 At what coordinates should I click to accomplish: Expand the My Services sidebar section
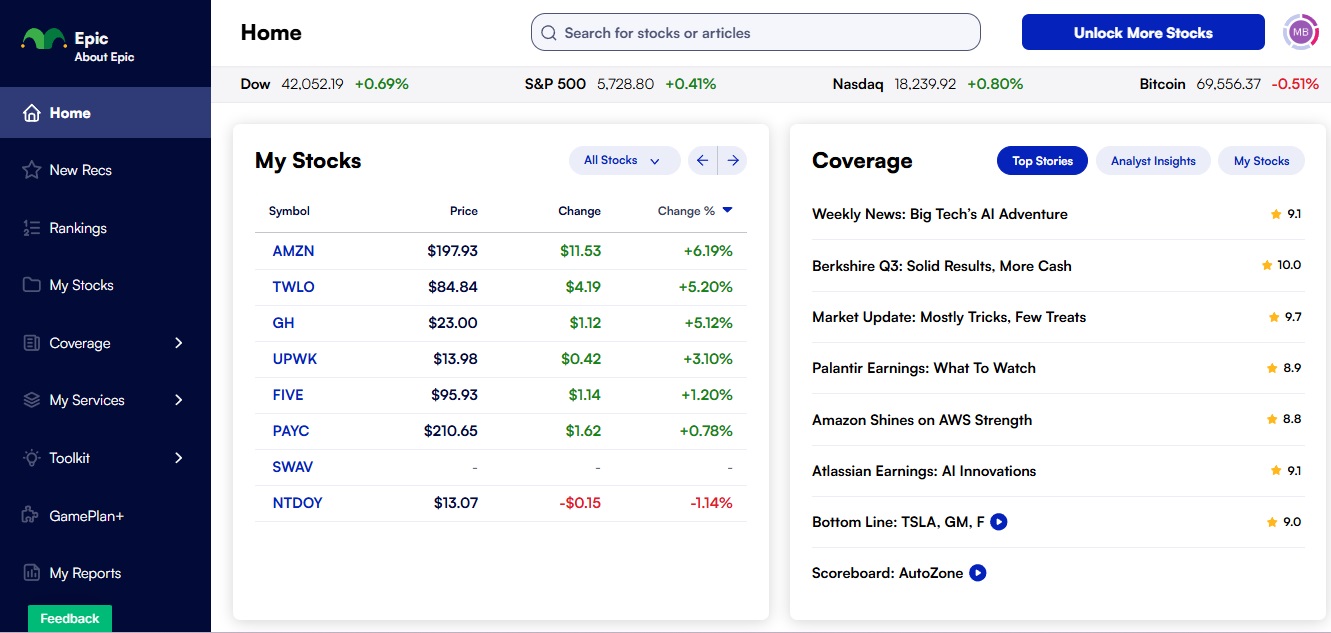87,399
